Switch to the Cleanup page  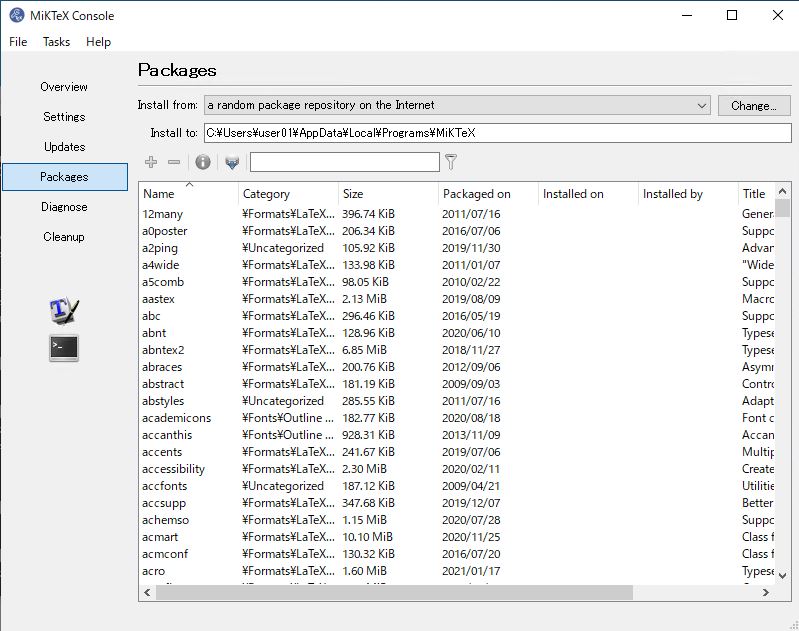tap(64, 237)
